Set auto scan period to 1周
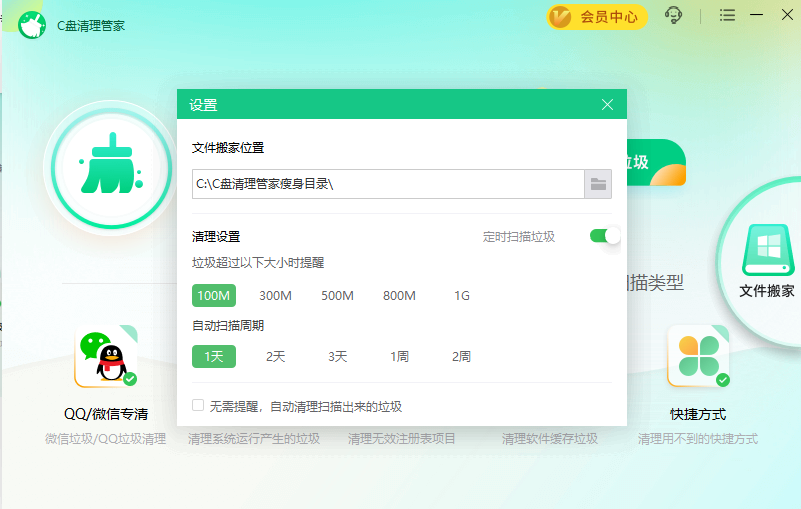This screenshot has width=801, height=509. (399, 356)
